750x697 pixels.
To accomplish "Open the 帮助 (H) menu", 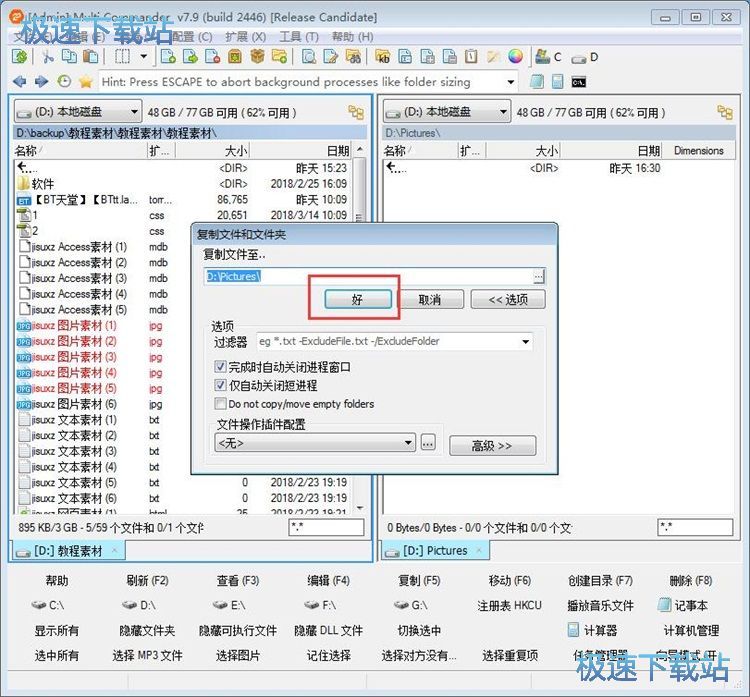I will tap(353, 37).
